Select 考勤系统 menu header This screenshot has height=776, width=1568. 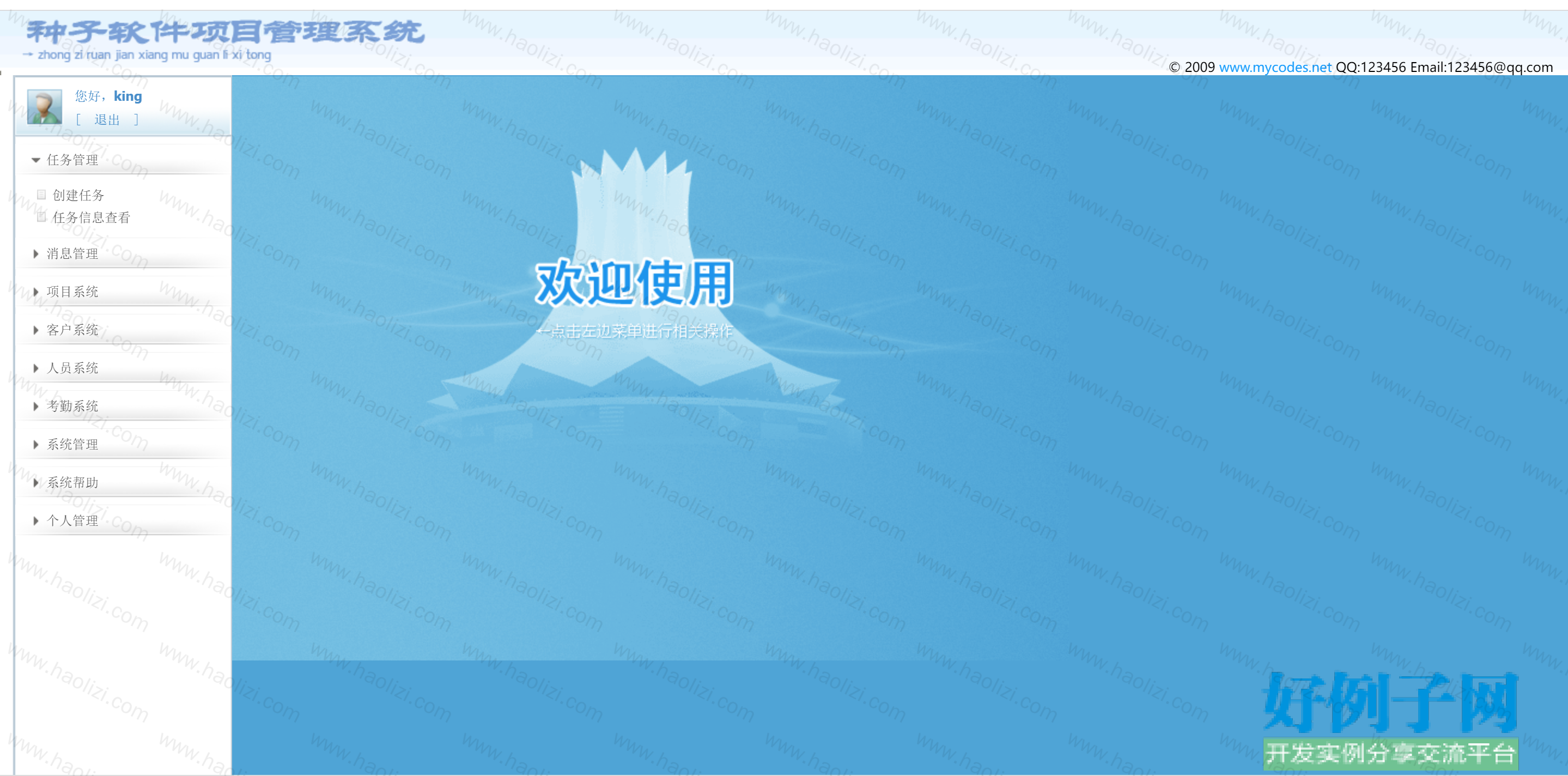[72, 407]
